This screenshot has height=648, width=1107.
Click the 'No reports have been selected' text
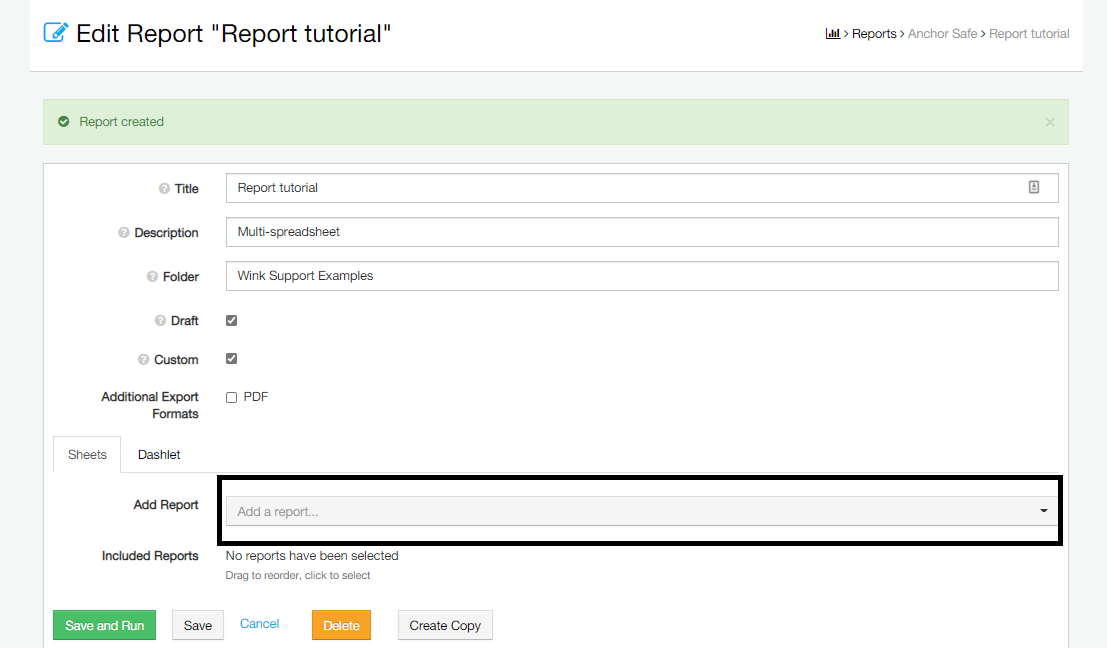(x=312, y=556)
